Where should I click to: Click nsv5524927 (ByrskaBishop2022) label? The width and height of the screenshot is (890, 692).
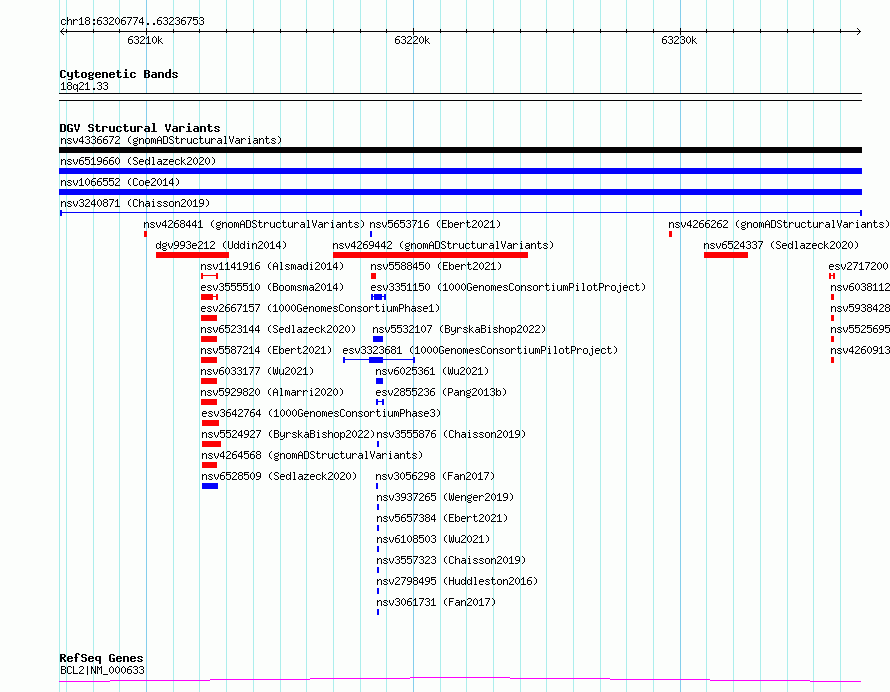[x=288, y=434]
